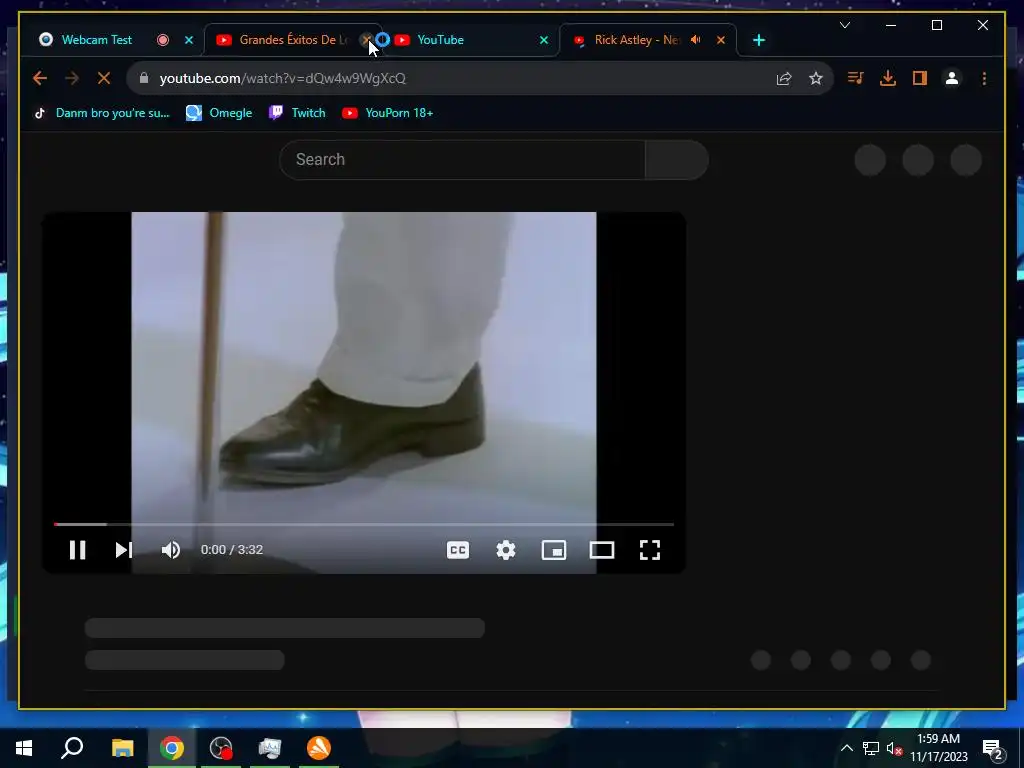Open the system monitor icon in the taskbar
The height and width of the screenshot is (768, 1024).
(270, 748)
